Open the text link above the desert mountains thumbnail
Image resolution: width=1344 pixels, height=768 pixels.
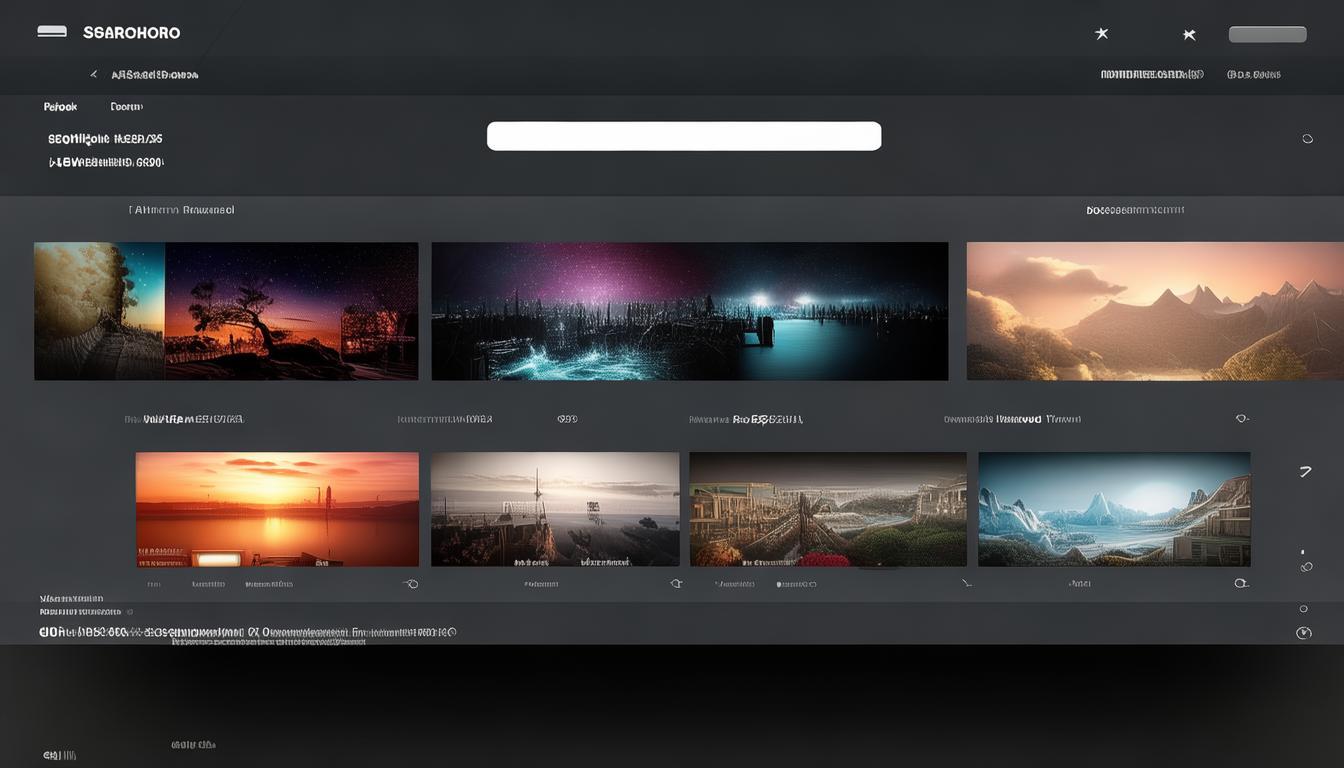click(1135, 210)
